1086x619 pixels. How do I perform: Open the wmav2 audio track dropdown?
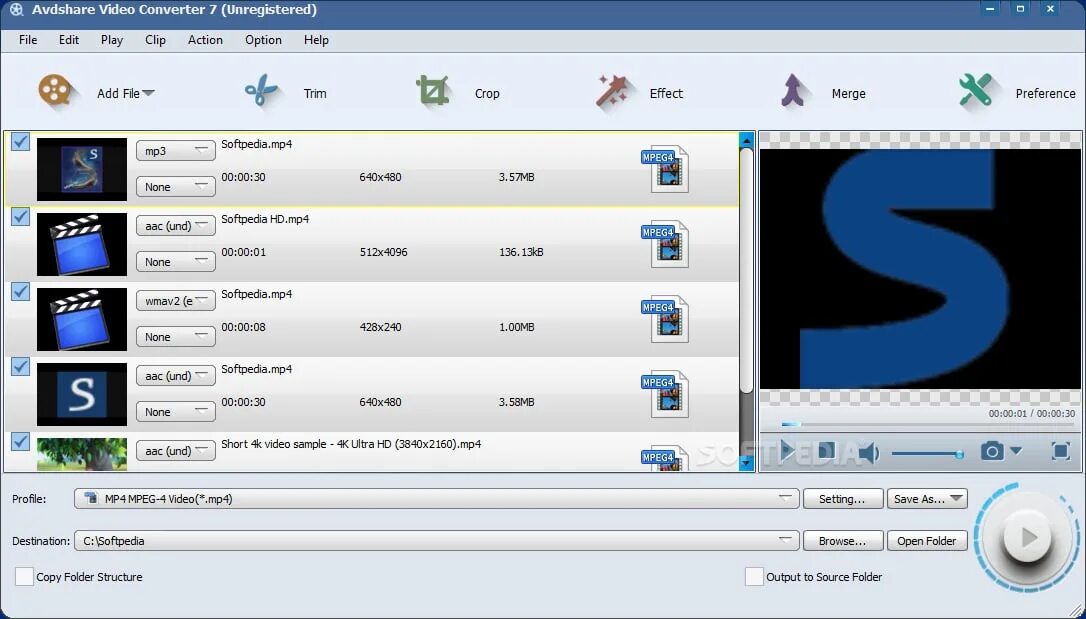point(175,300)
